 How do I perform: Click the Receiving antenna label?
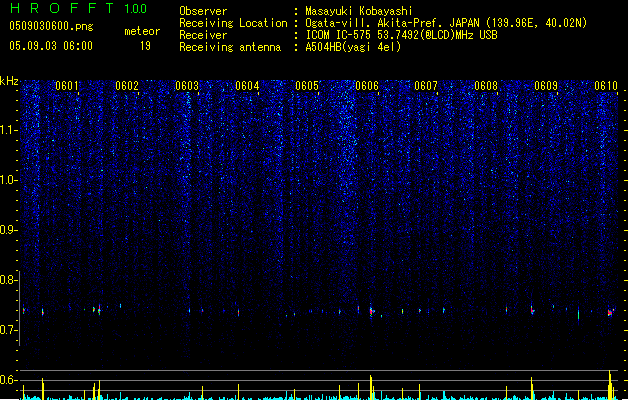(230, 47)
